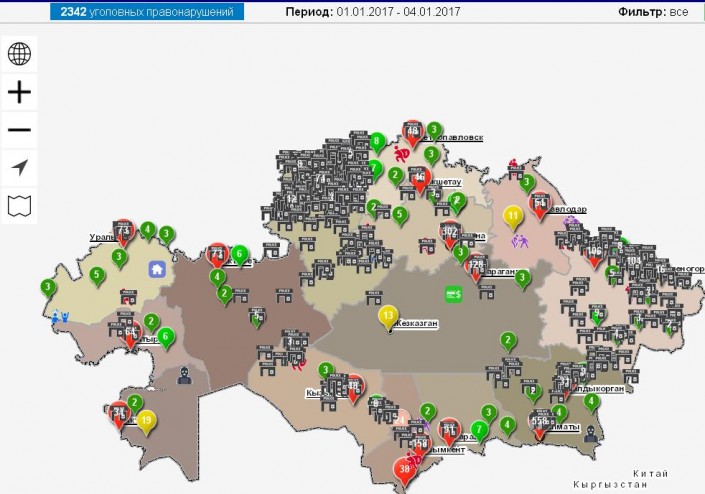Open the red marker labeled 38
The width and height of the screenshot is (705, 494).
click(405, 469)
